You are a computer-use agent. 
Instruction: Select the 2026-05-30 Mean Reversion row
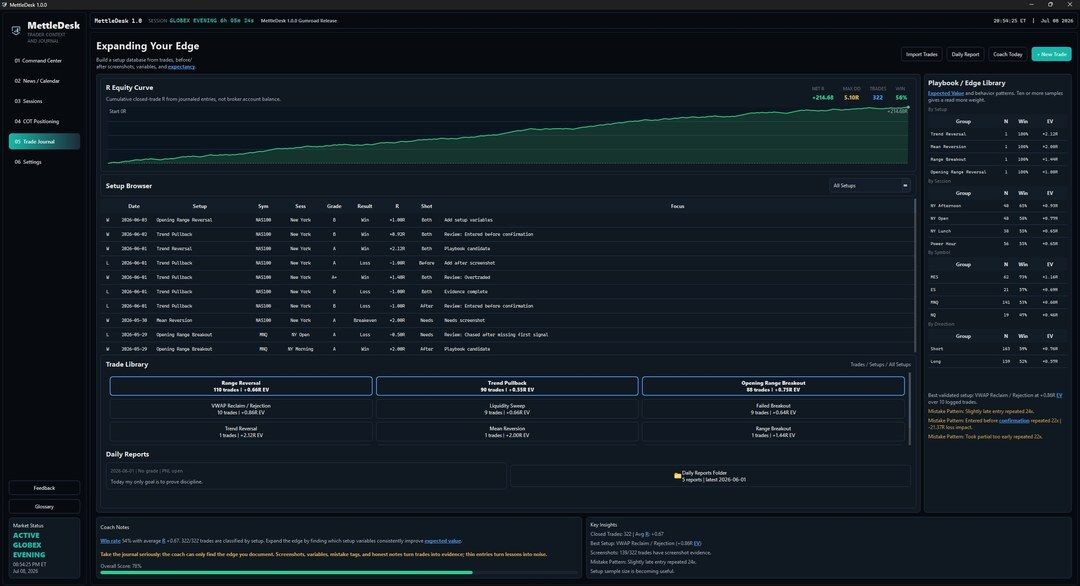tap(508, 320)
